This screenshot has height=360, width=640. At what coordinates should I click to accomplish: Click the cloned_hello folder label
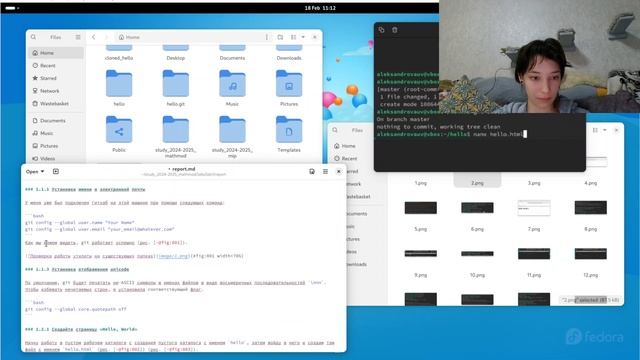click(119, 58)
